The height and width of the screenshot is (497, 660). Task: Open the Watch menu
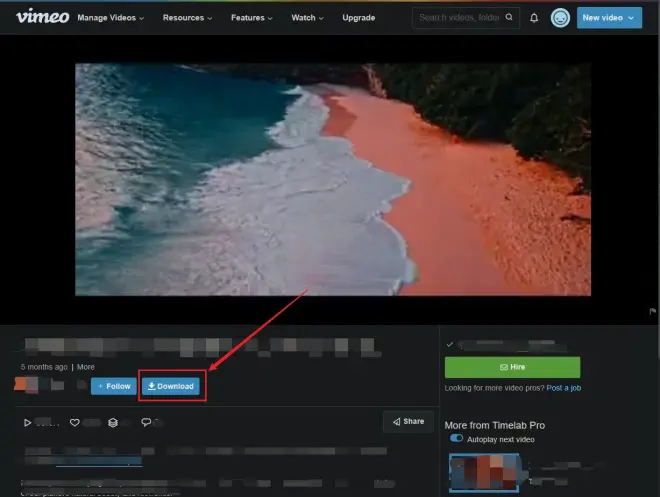[307, 18]
